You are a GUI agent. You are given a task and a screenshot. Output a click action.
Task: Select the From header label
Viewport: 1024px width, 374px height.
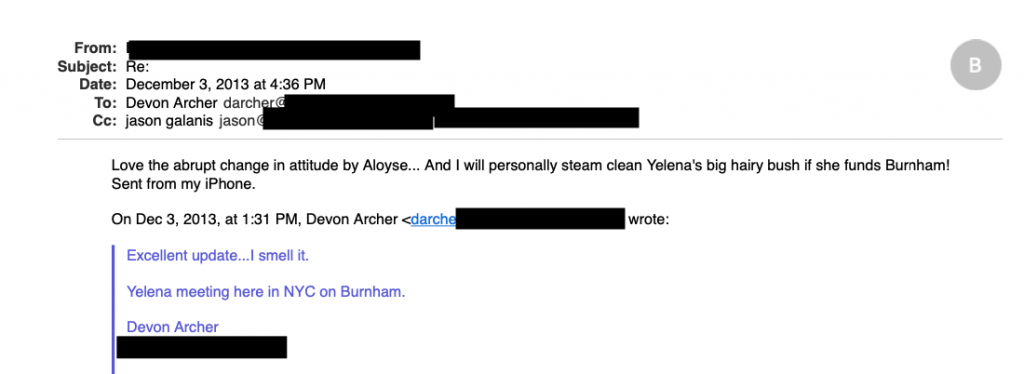pyautogui.click(x=95, y=48)
